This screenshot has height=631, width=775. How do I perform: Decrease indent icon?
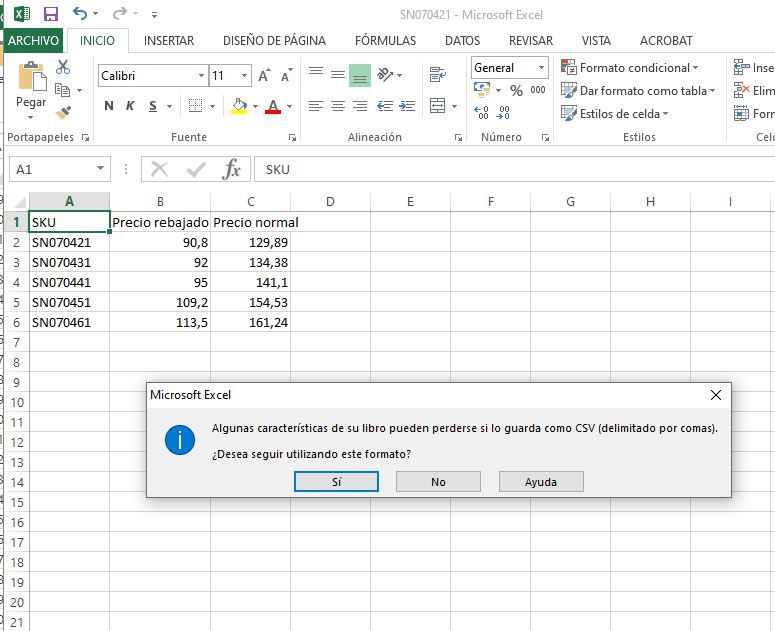385,105
